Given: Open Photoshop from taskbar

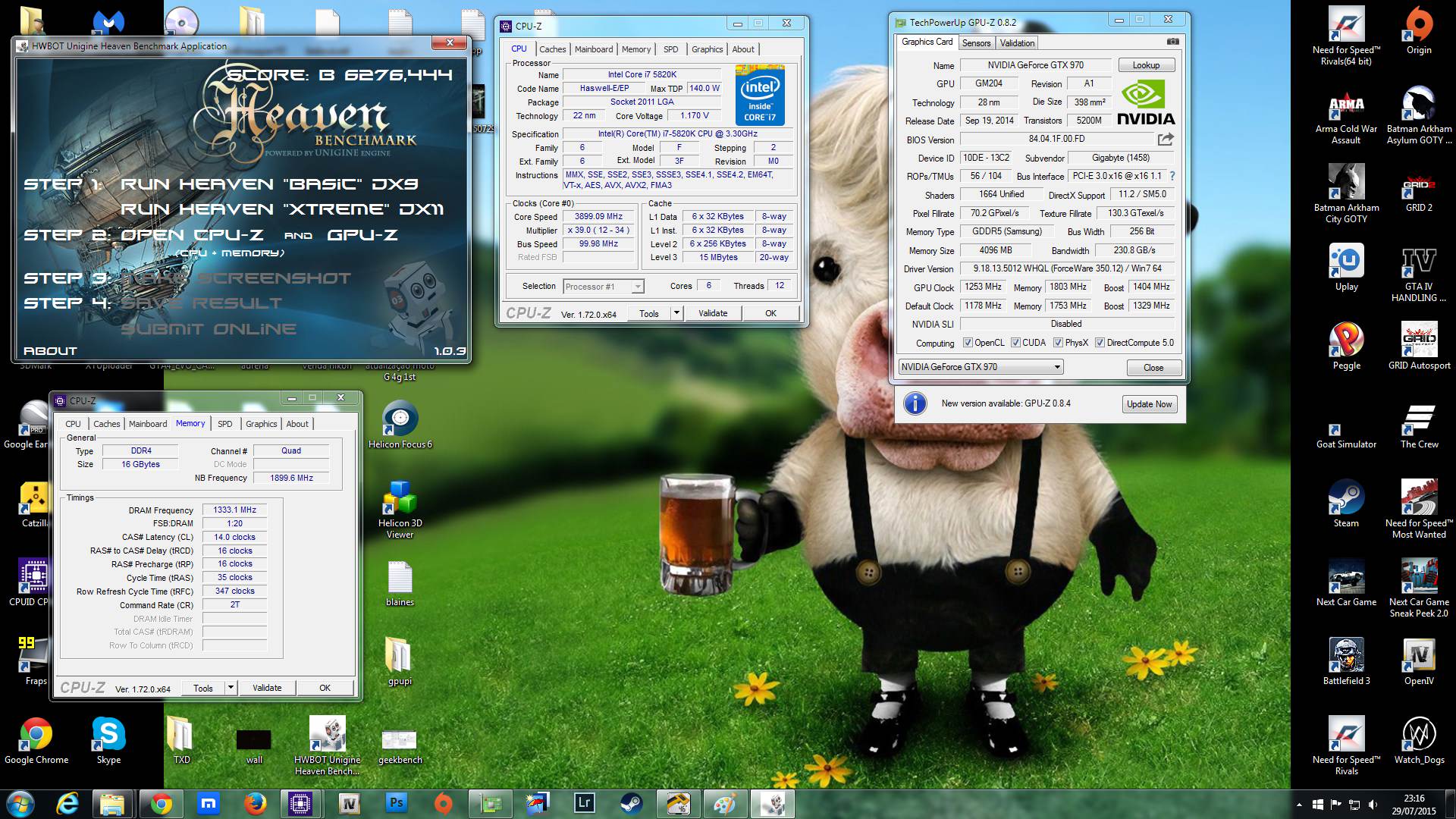Looking at the screenshot, I should [x=397, y=803].
